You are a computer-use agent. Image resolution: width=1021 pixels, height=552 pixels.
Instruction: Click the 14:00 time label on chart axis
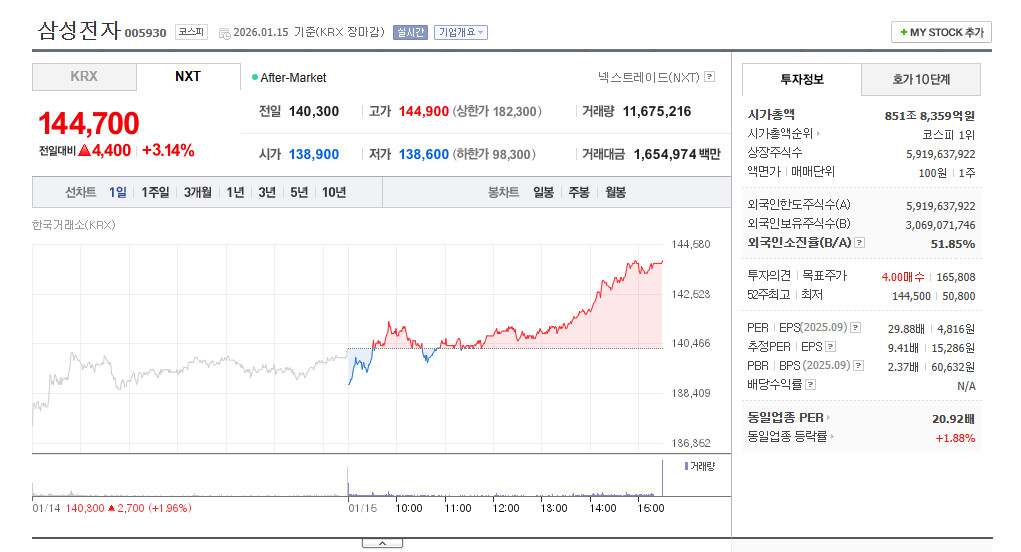point(602,508)
